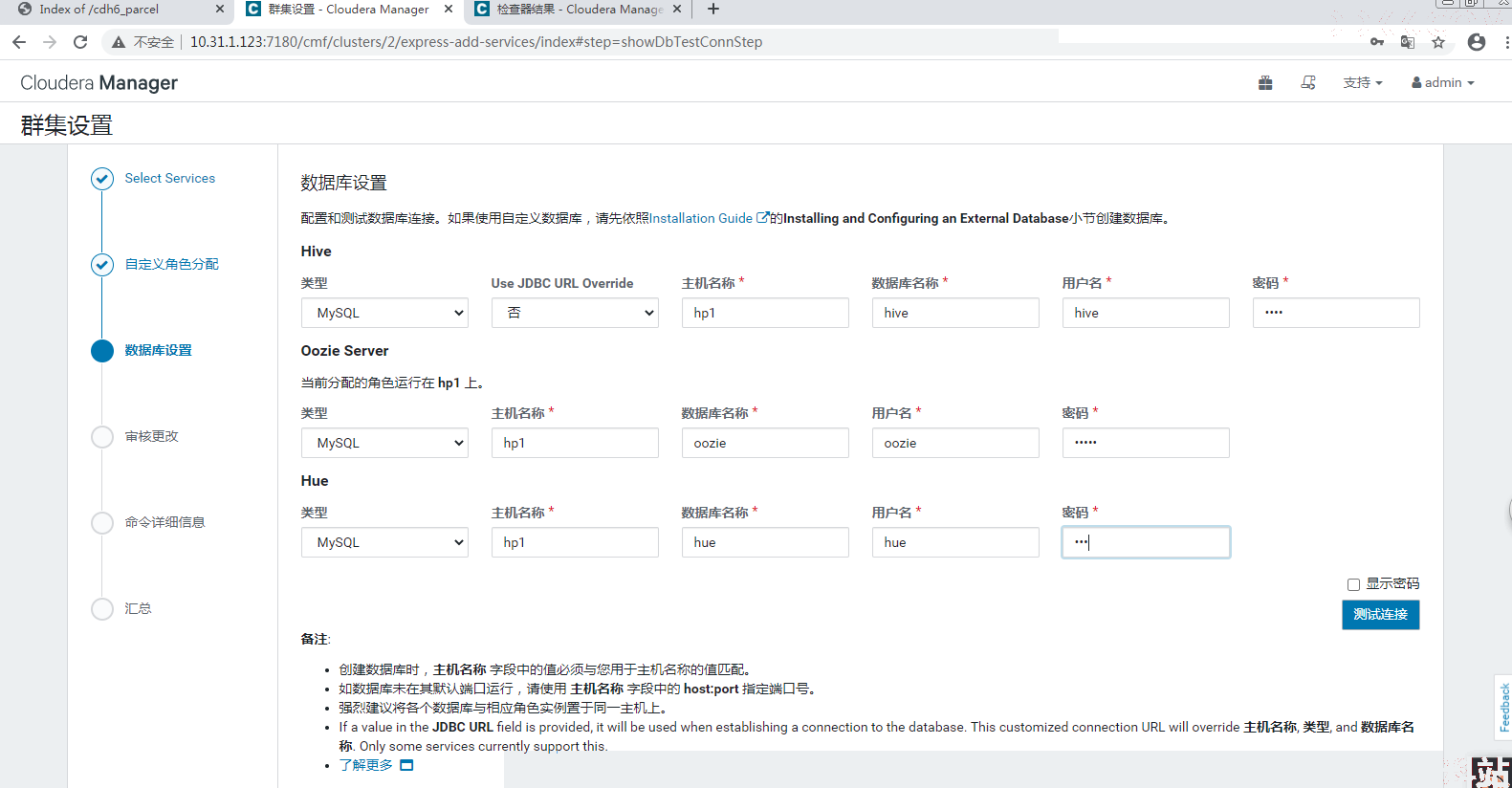
Task: Open browser profile account icon
Action: pos(1477,42)
